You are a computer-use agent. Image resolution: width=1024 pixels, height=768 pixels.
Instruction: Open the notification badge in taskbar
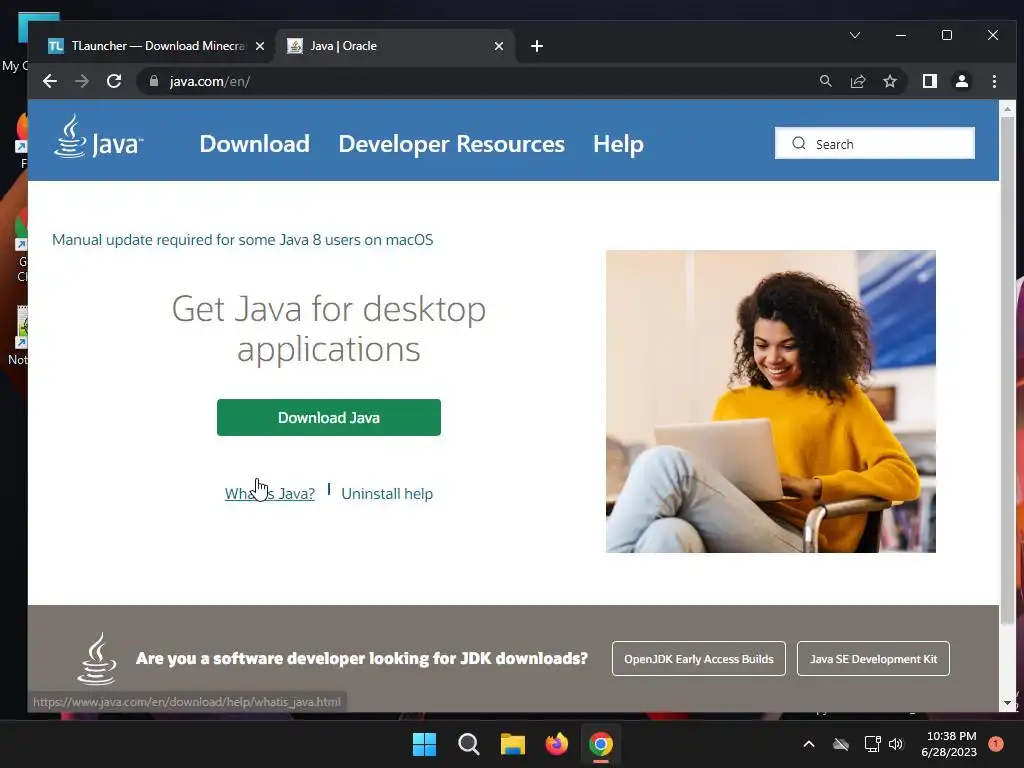pos(996,744)
